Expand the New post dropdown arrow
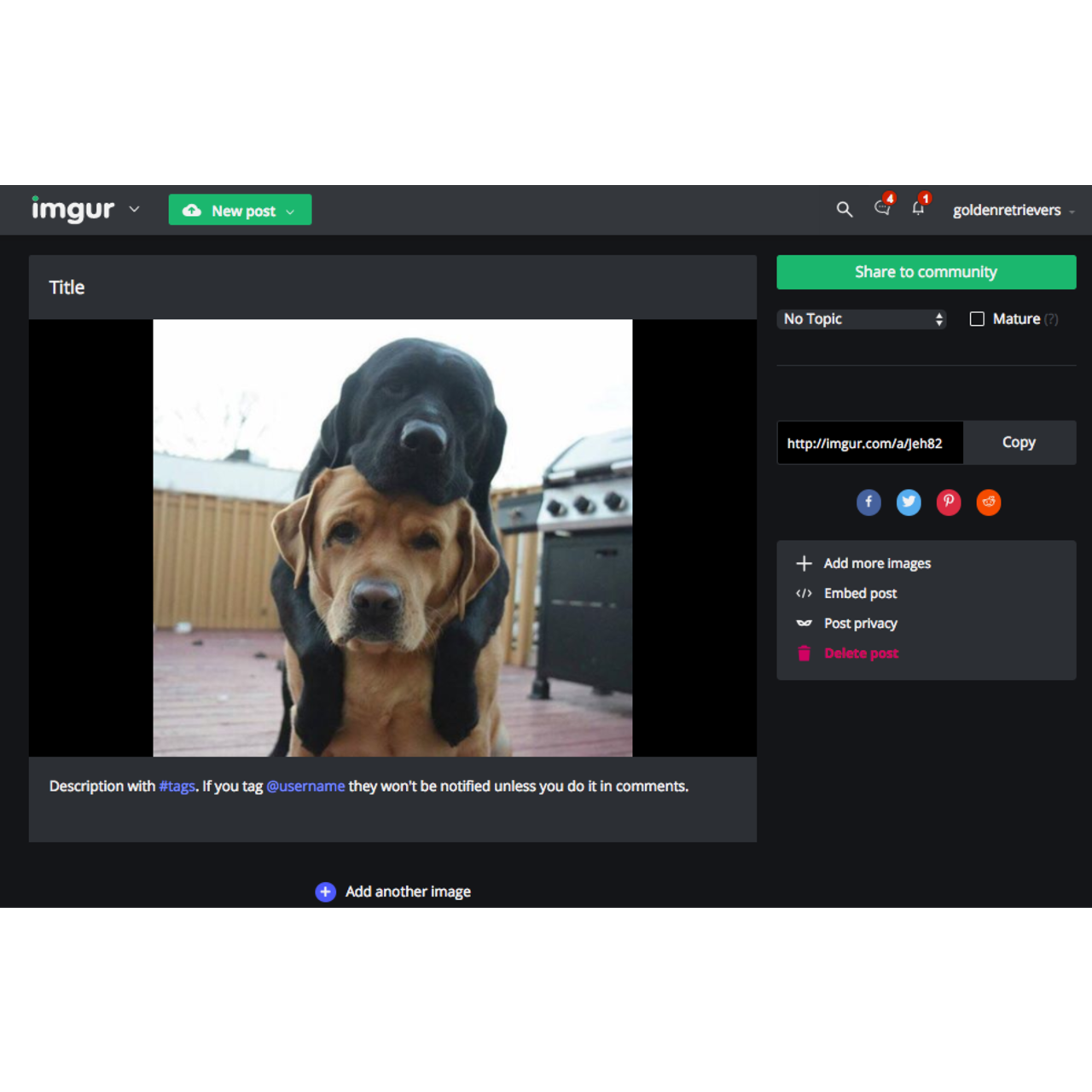 290,210
